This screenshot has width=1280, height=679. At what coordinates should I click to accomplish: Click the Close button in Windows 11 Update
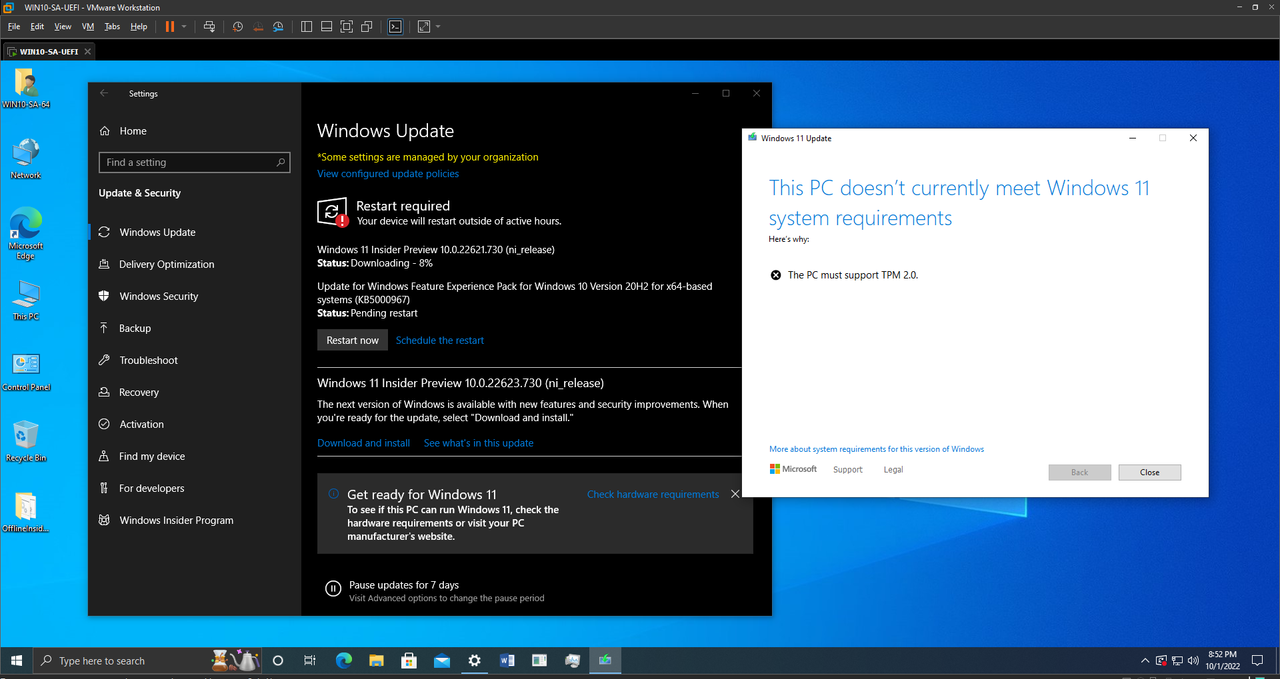(x=1150, y=472)
